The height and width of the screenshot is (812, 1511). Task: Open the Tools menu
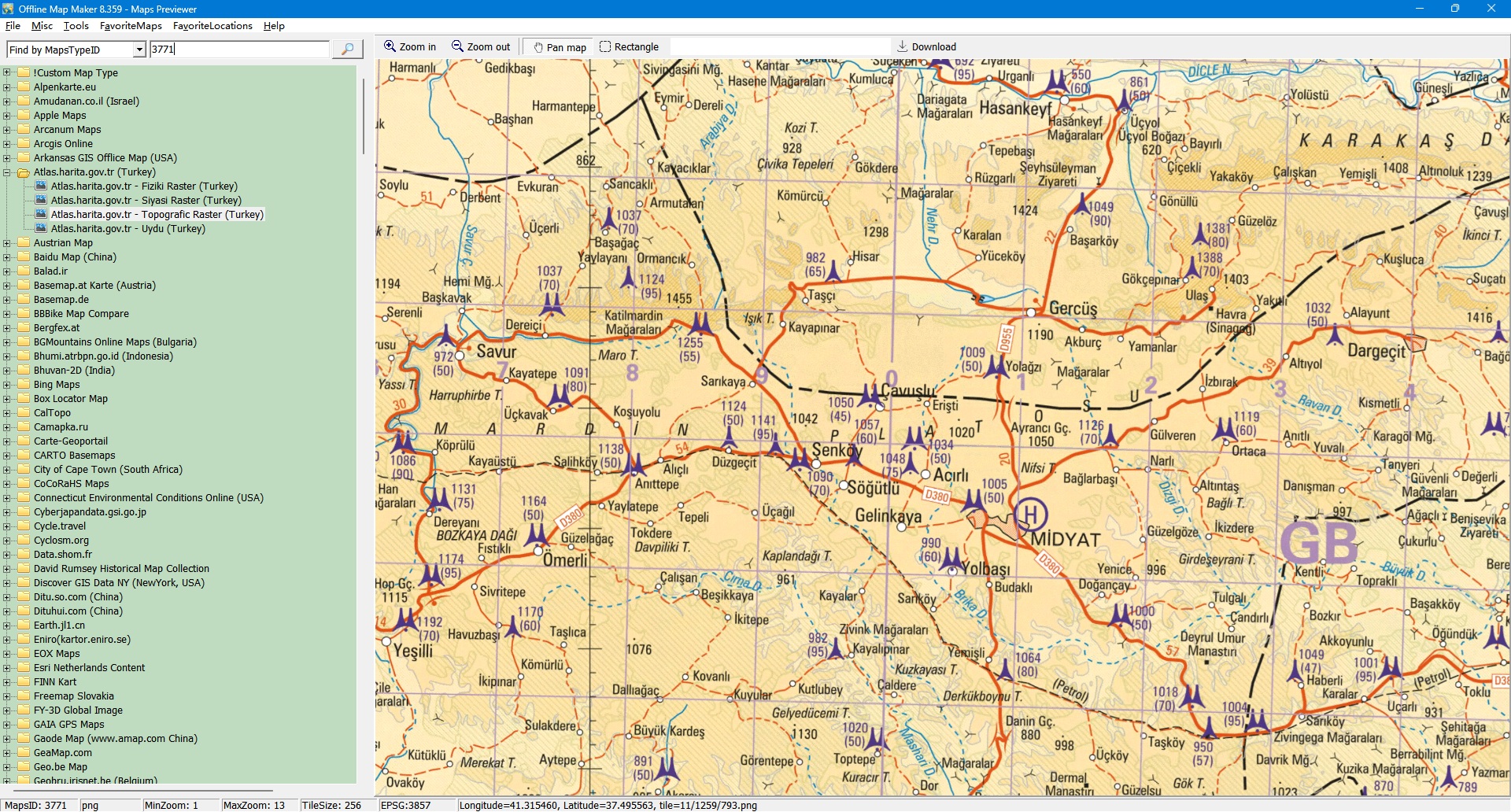click(x=76, y=26)
